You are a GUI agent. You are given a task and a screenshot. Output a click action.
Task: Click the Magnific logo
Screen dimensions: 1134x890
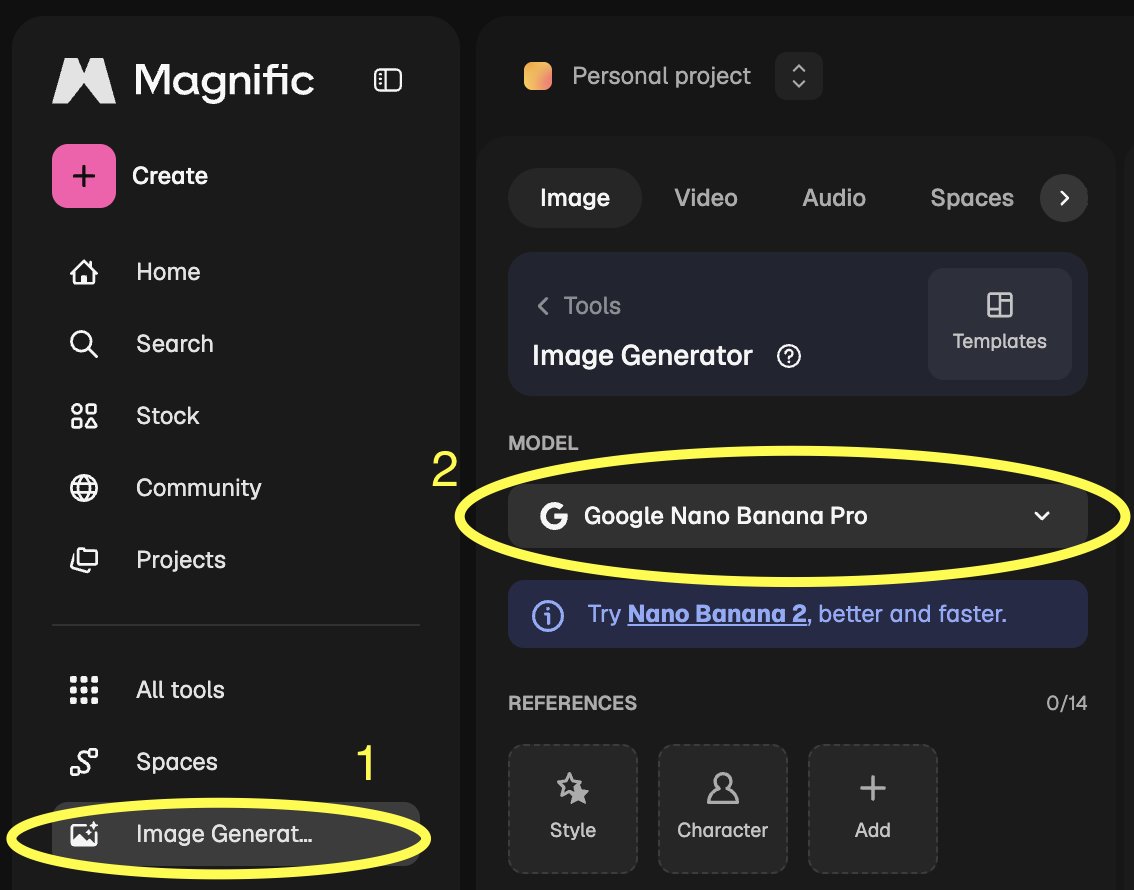pyautogui.click(x=183, y=80)
